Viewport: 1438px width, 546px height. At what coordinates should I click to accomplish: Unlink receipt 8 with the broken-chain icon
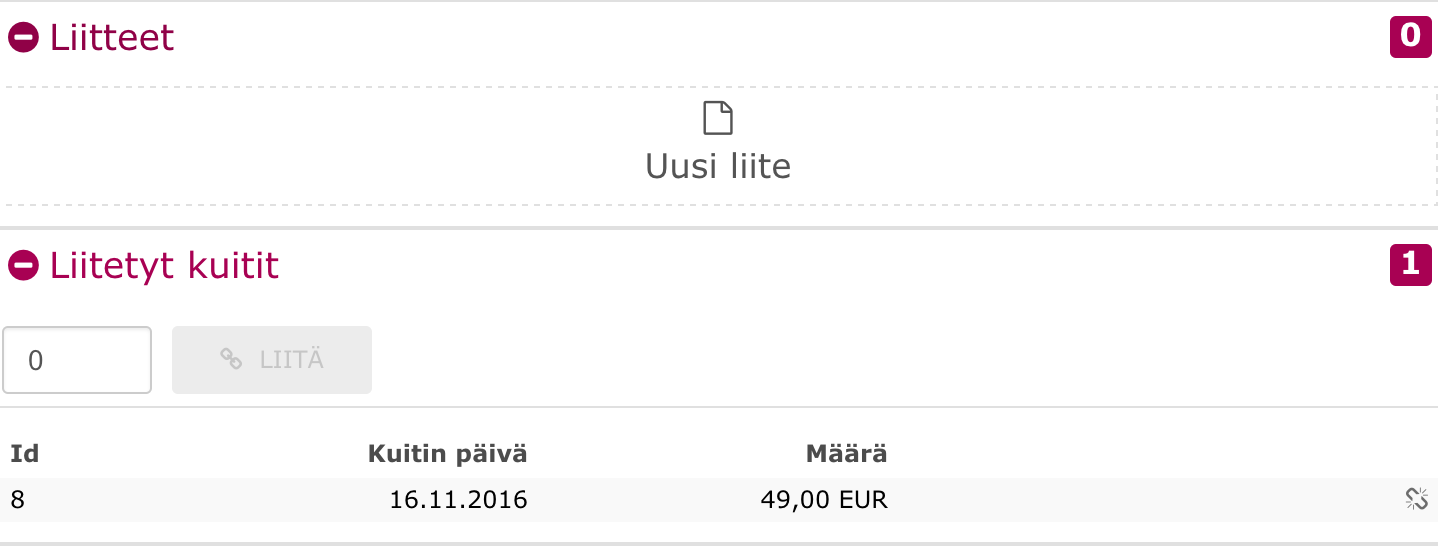(1416, 500)
